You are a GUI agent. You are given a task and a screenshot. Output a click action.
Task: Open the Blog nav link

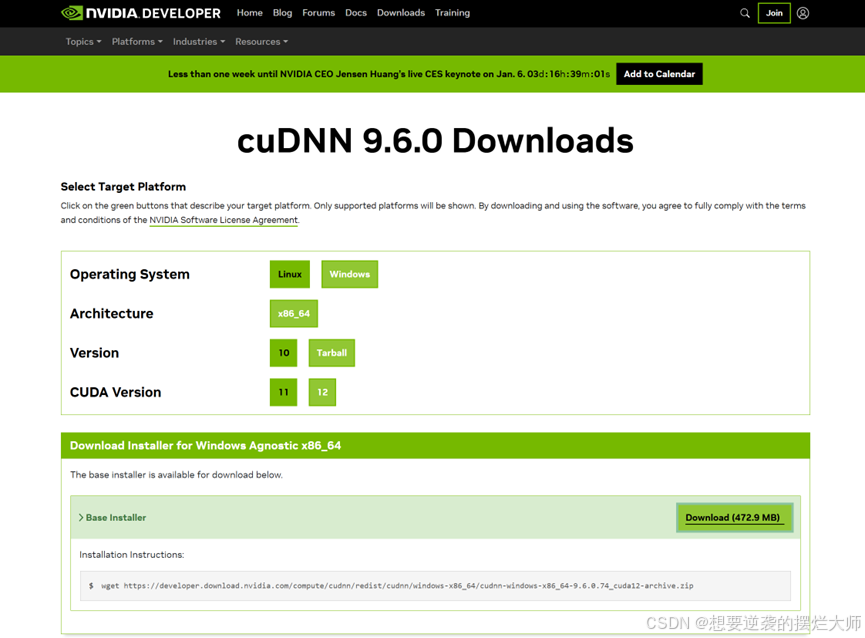click(x=282, y=13)
